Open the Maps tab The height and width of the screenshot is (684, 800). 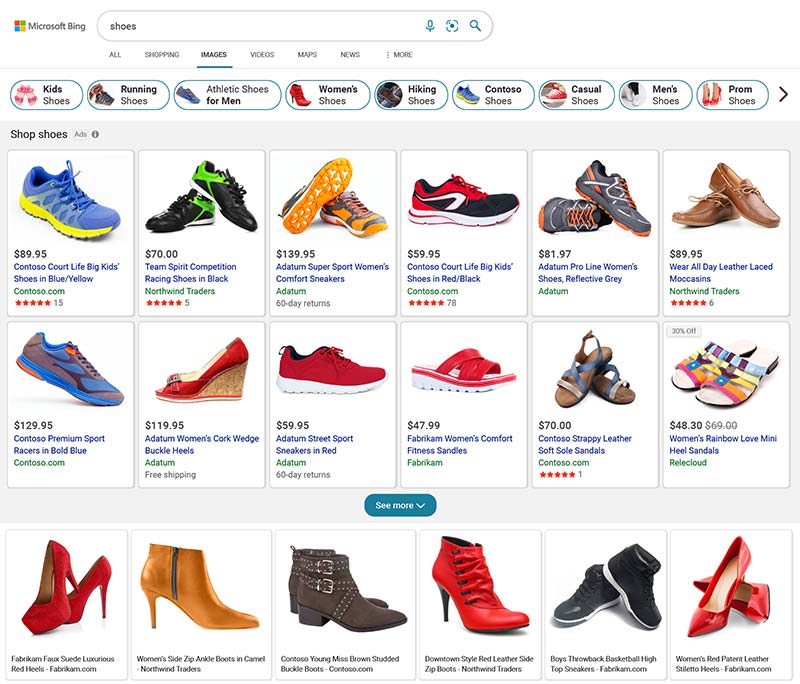click(x=307, y=55)
